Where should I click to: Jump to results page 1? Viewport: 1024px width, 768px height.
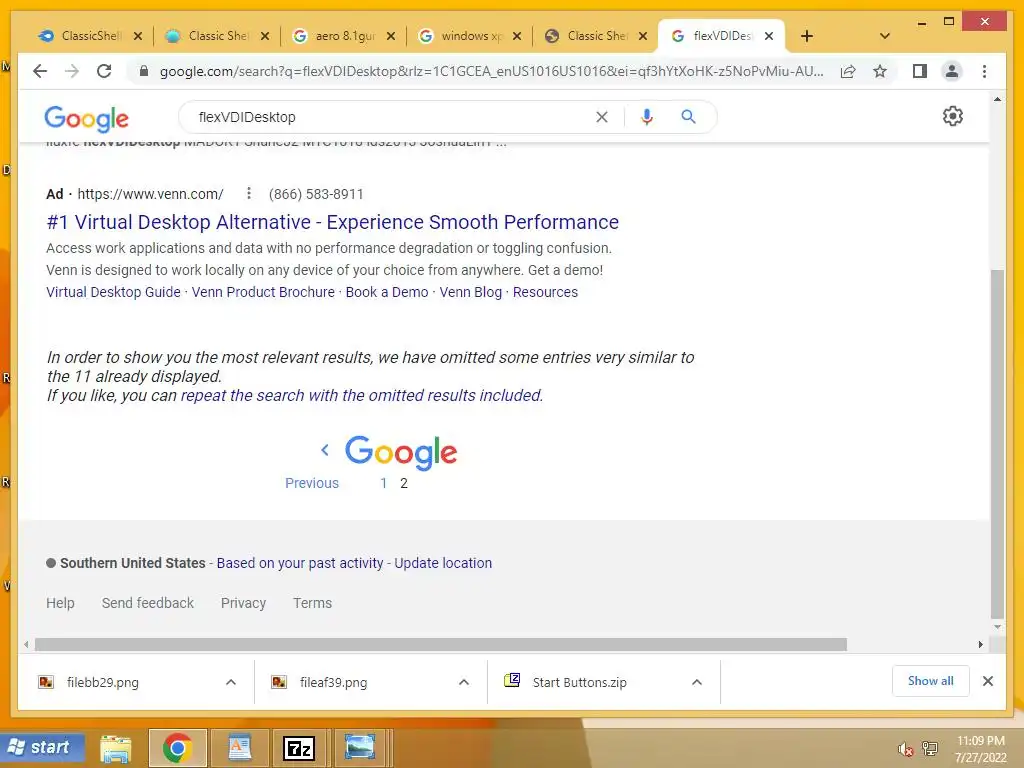coord(383,483)
